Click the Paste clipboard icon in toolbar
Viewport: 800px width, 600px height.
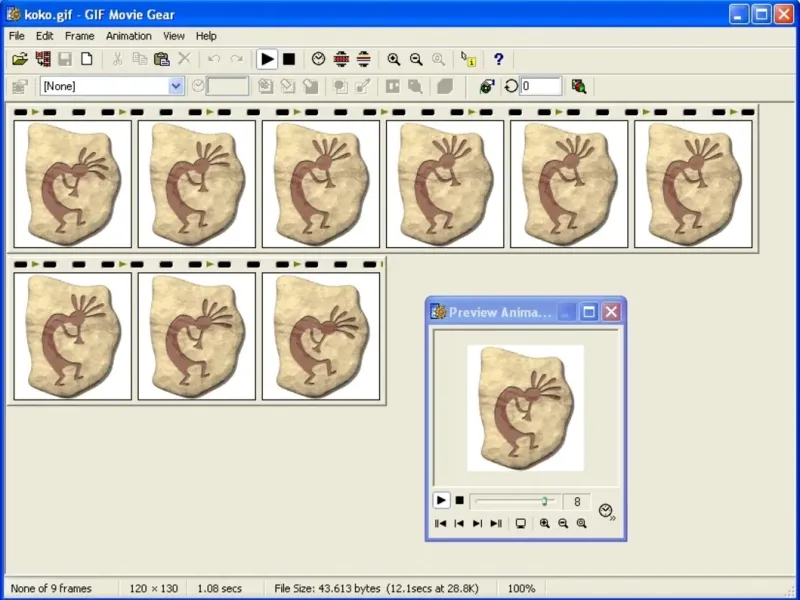(x=161, y=60)
